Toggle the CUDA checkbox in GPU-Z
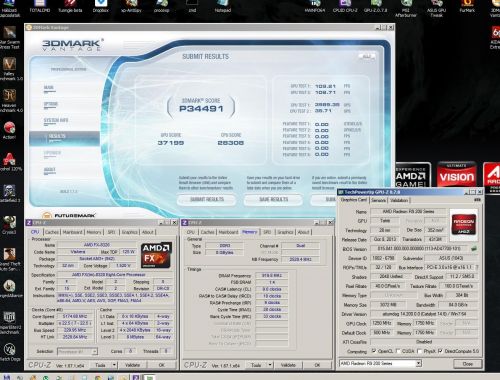Screen dimensions: 500x380 click(398, 351)
